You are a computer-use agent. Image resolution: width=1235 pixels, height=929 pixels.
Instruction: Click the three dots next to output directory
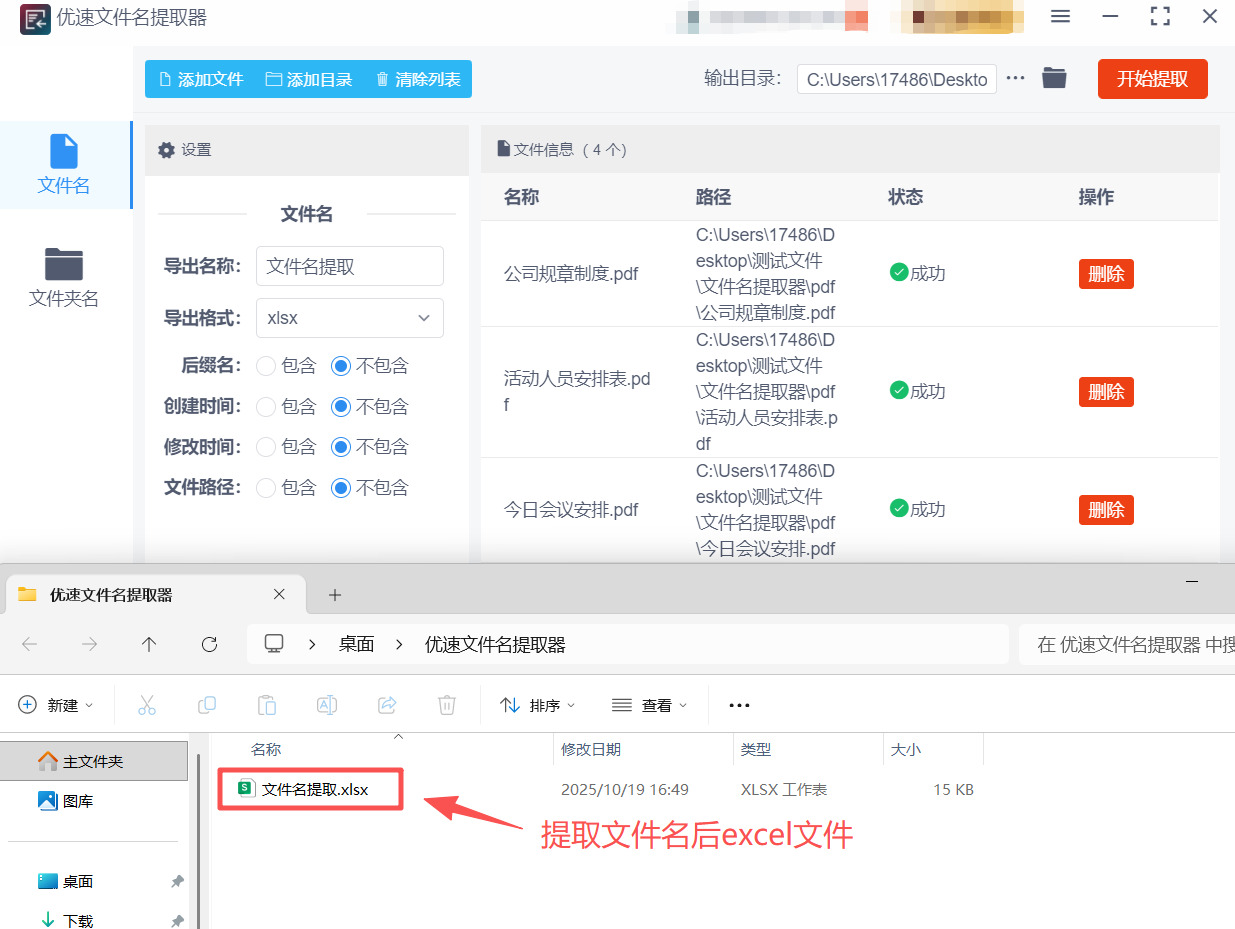click(1015, 78)
